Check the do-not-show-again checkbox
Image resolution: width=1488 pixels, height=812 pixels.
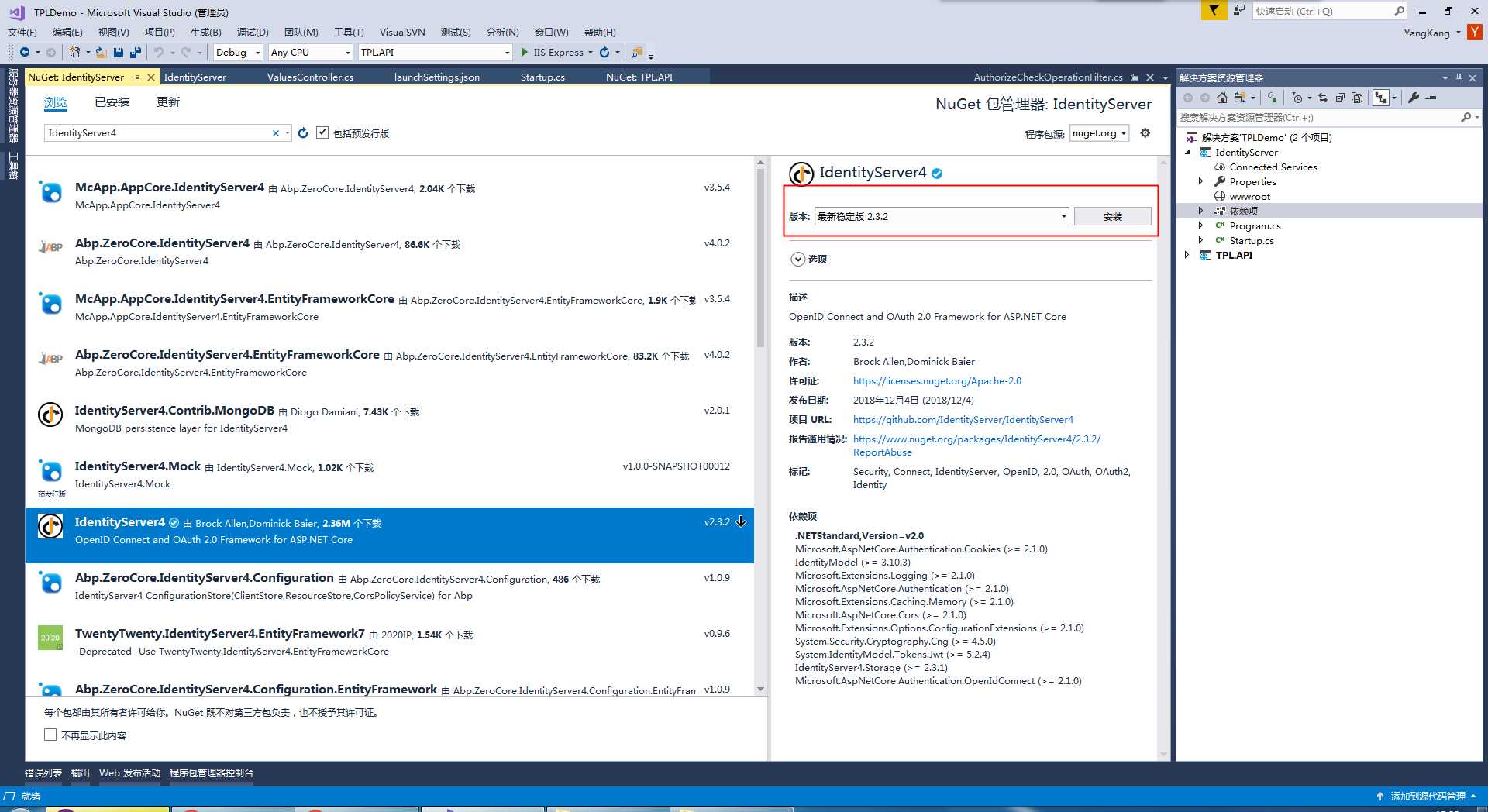[50, 735]
